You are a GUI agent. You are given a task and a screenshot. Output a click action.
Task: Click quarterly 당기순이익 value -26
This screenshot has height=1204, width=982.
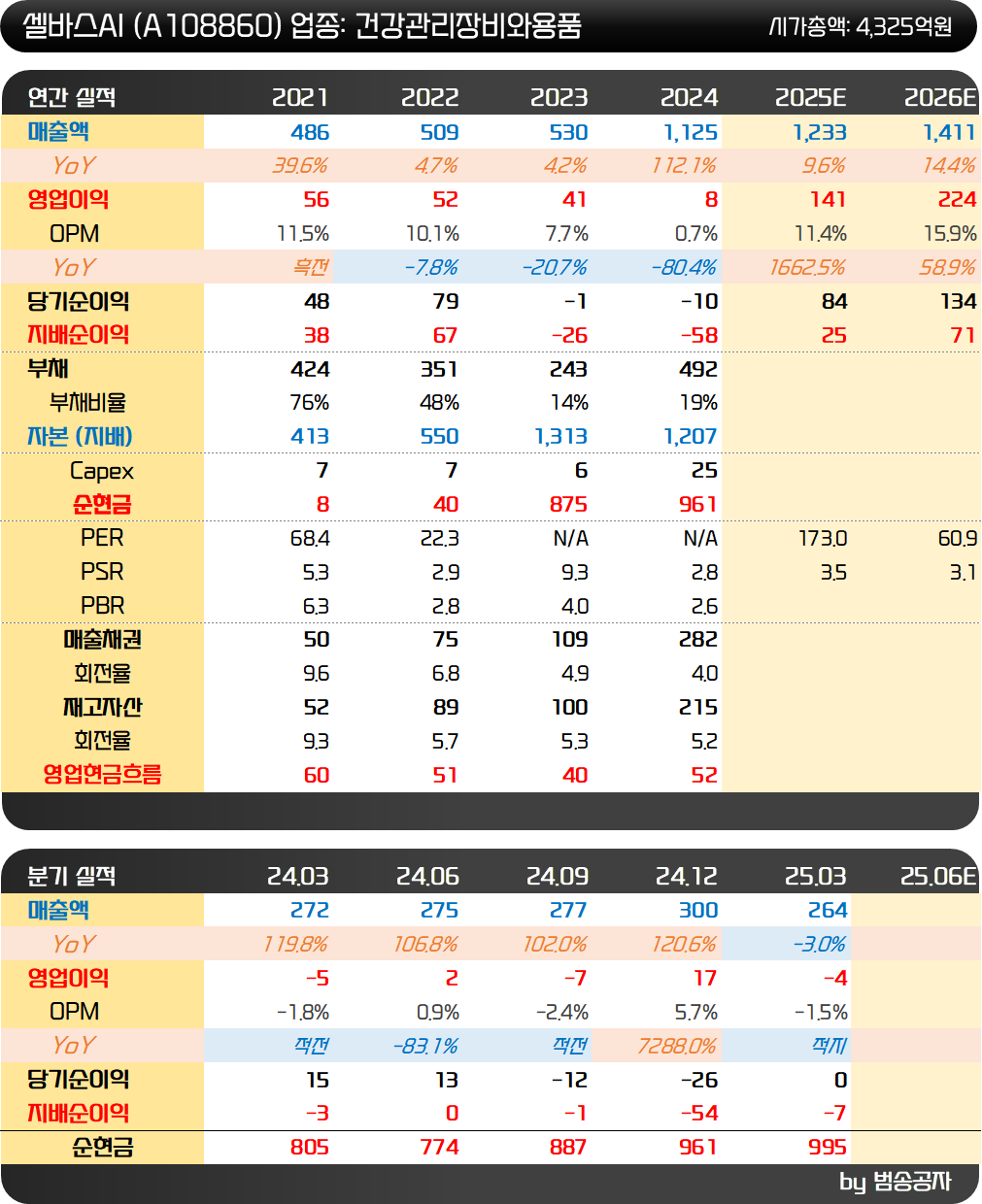coord(699,1080)
